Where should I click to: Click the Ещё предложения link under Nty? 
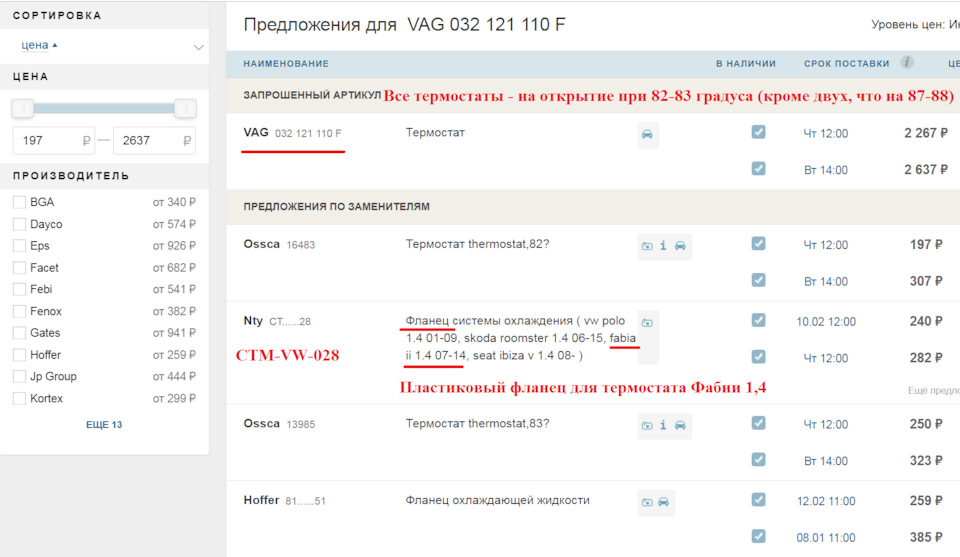(x=933, y=390)
